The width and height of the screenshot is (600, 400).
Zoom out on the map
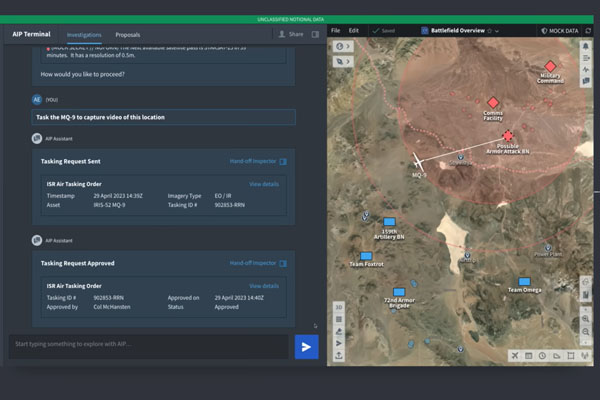click(585, 331)
